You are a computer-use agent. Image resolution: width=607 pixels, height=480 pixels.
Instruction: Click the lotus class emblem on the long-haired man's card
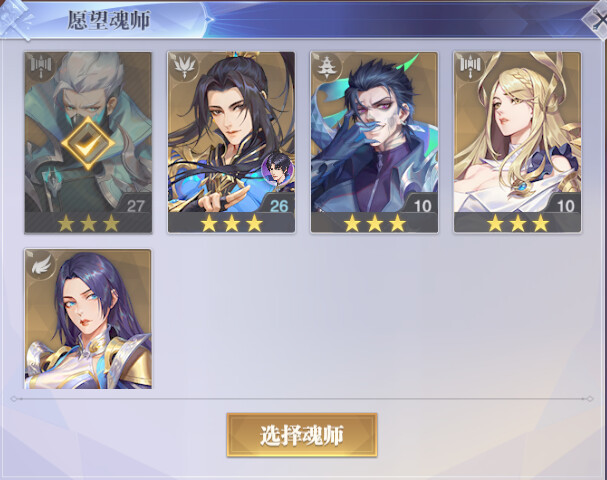tap(184, 66)
